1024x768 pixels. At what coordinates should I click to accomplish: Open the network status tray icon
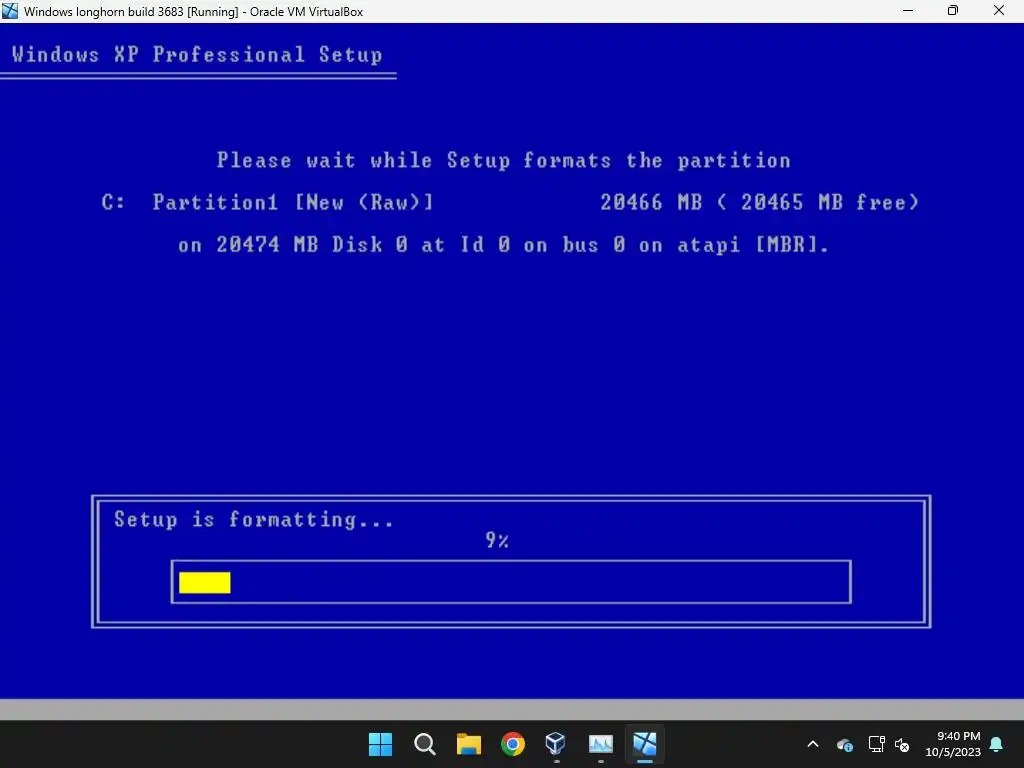click(x=876, y=744)
